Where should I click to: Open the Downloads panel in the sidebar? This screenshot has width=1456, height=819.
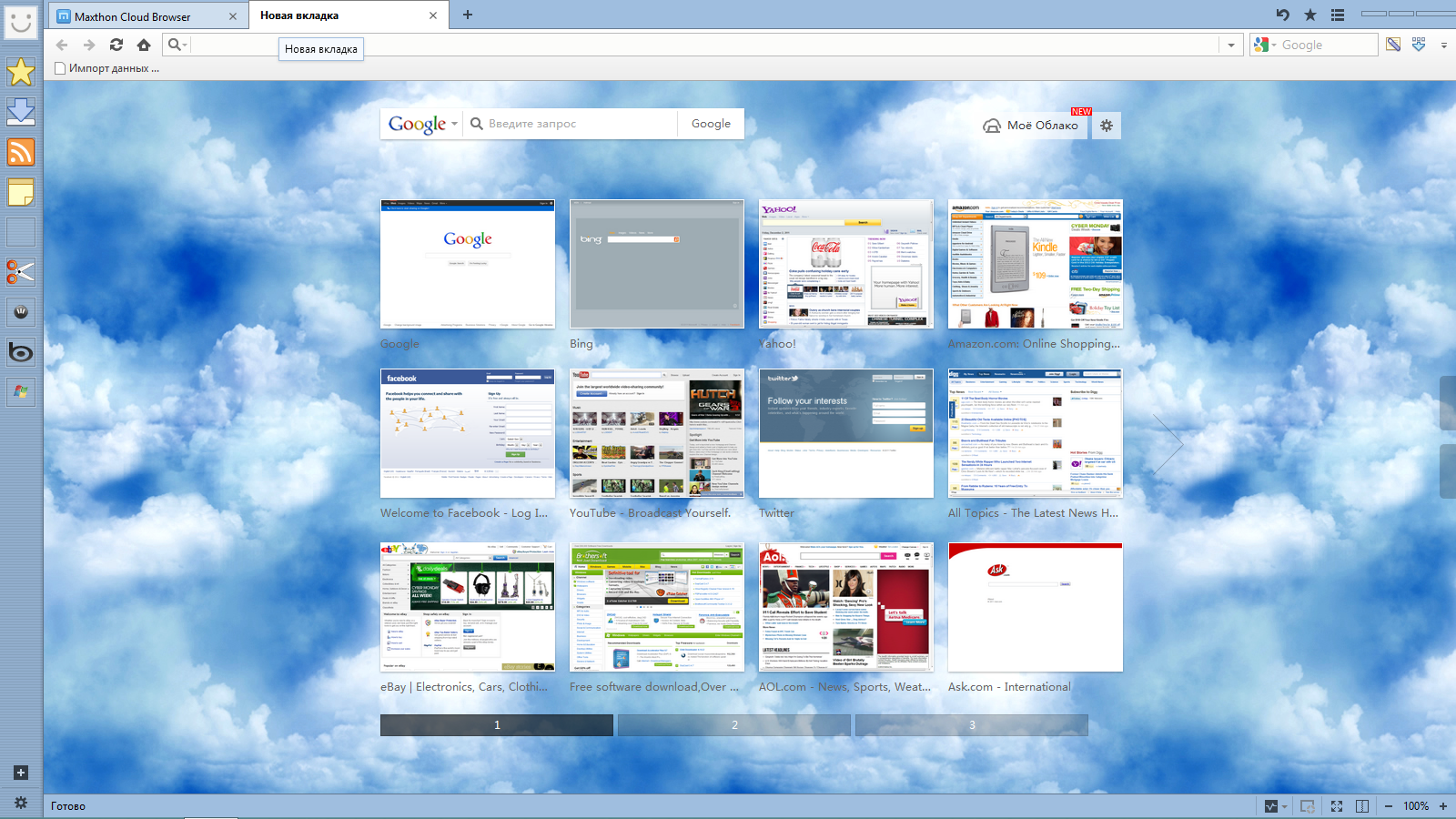[20, 111]
